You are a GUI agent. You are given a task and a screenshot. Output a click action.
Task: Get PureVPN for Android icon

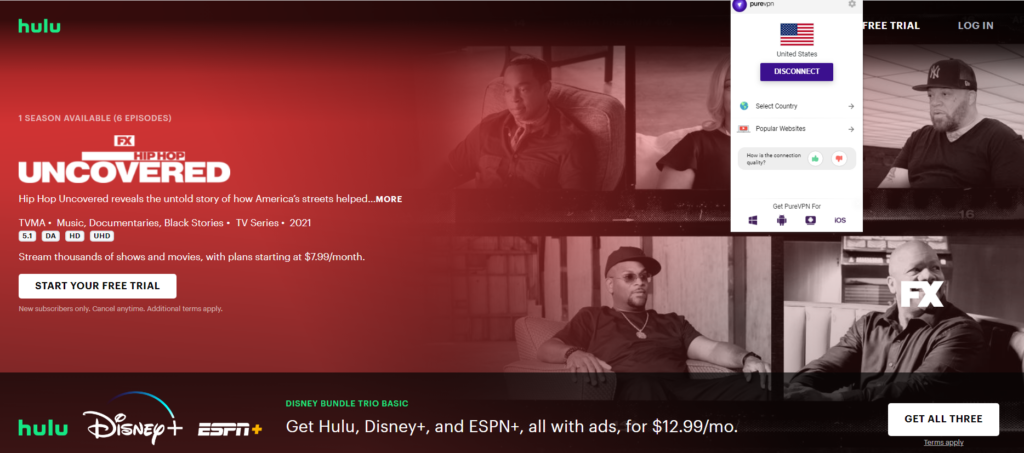coord(782,221)
